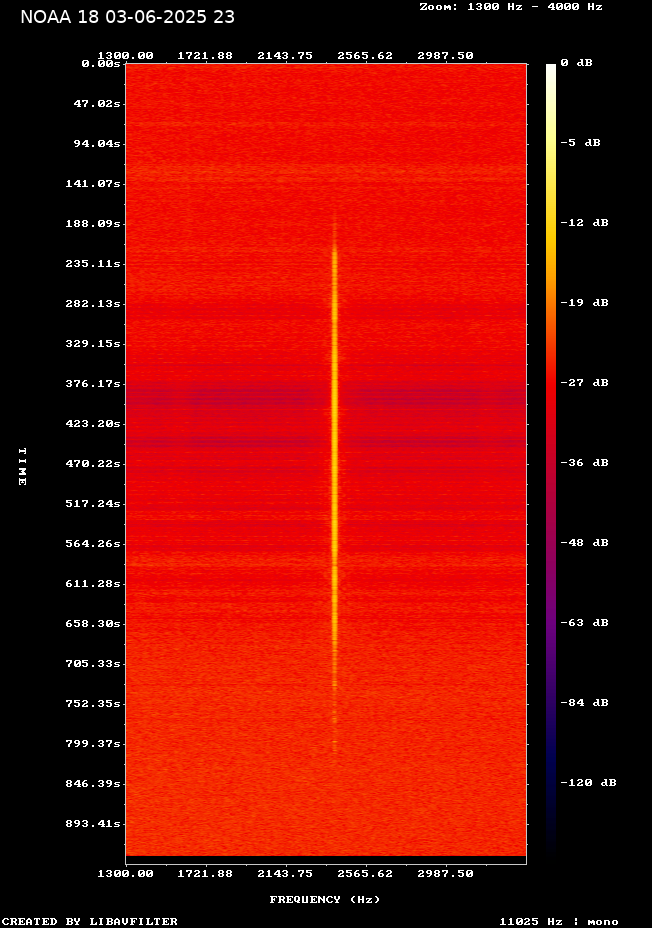Screen dimensions: 652x928
Task: Click the '-19 dB' color scale label
Action: click(585, 302)
